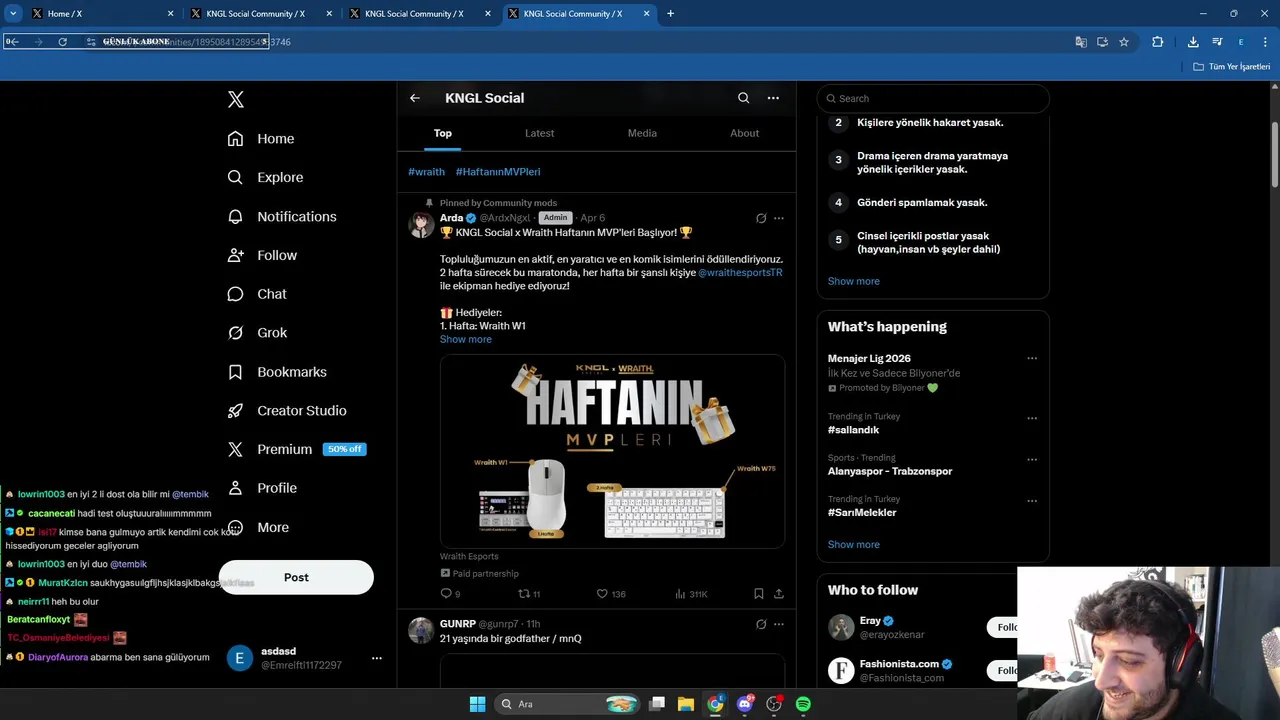Like Arda's pinned post
The image size is (1280, 720).
coord(602,594)
